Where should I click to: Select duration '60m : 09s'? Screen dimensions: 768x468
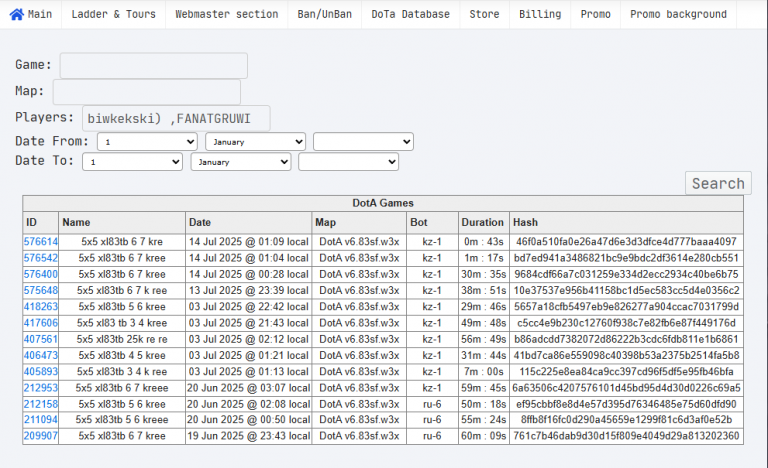[484, 436]
